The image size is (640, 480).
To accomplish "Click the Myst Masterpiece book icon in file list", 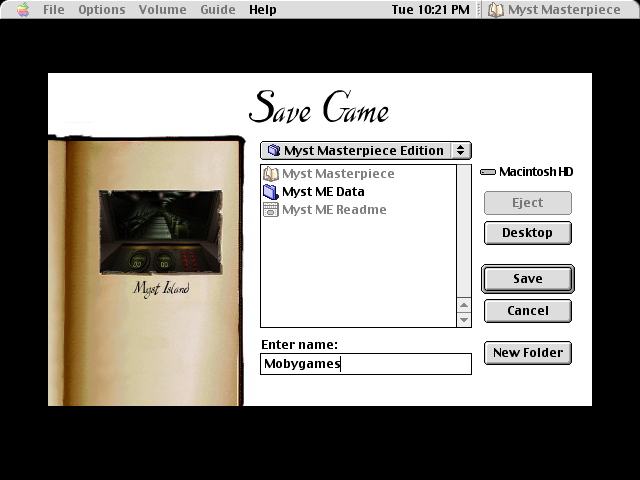I will pyautogui.click(x=270, y=174).
